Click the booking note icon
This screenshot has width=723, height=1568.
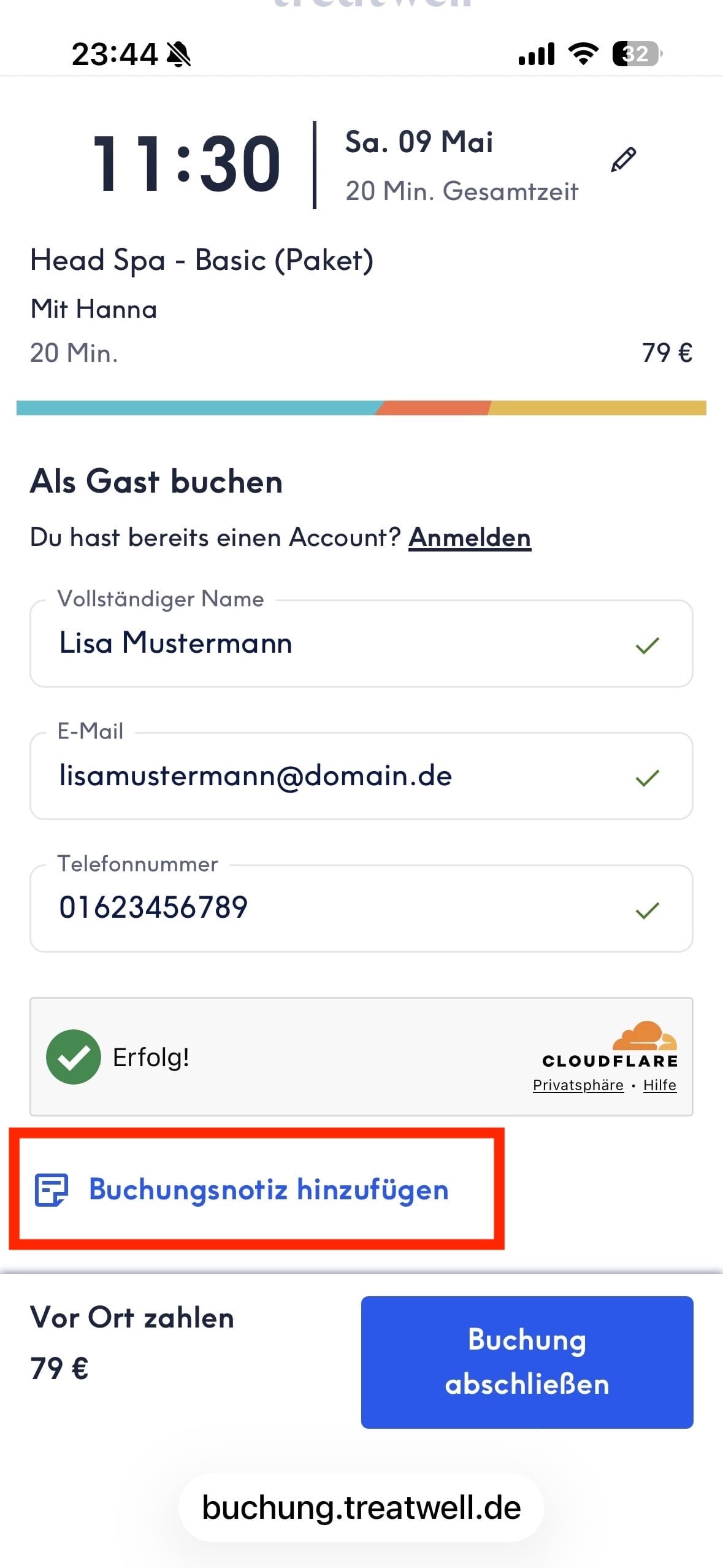pyautogui.click(x=52, y=1189)
